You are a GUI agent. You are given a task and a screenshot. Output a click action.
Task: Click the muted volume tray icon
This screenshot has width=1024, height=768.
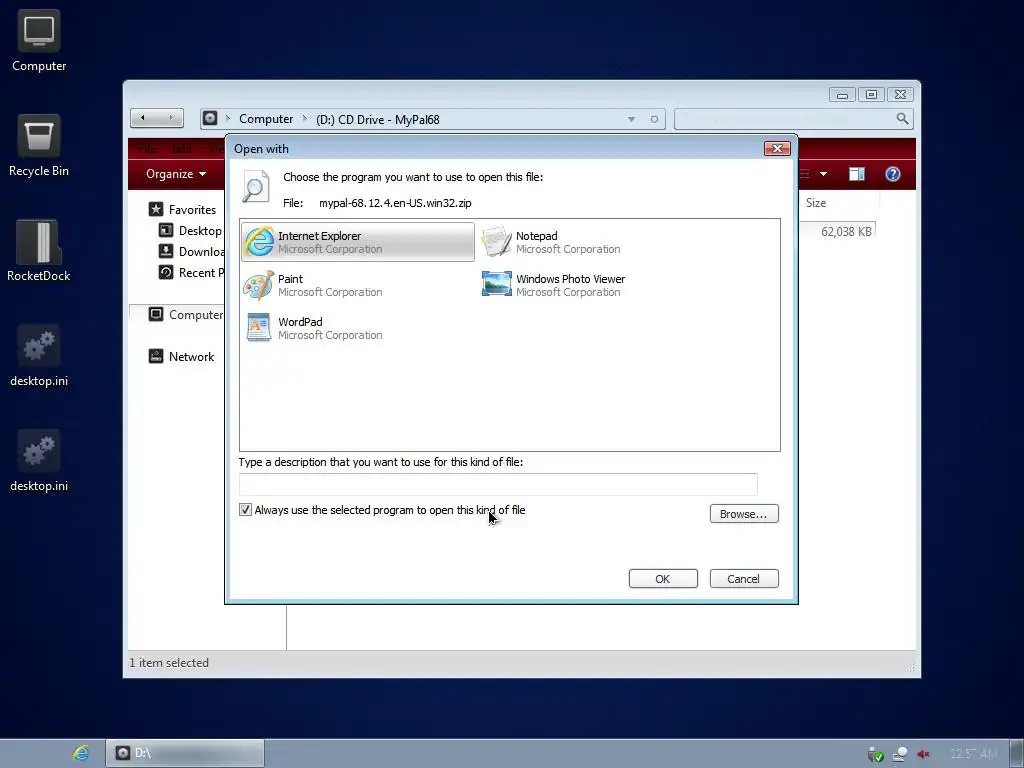[x=923, y=754]
